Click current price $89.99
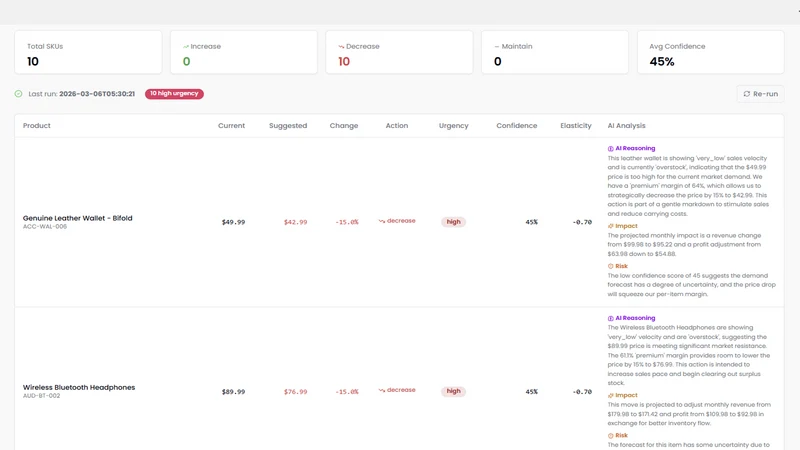 coord(233,392)
